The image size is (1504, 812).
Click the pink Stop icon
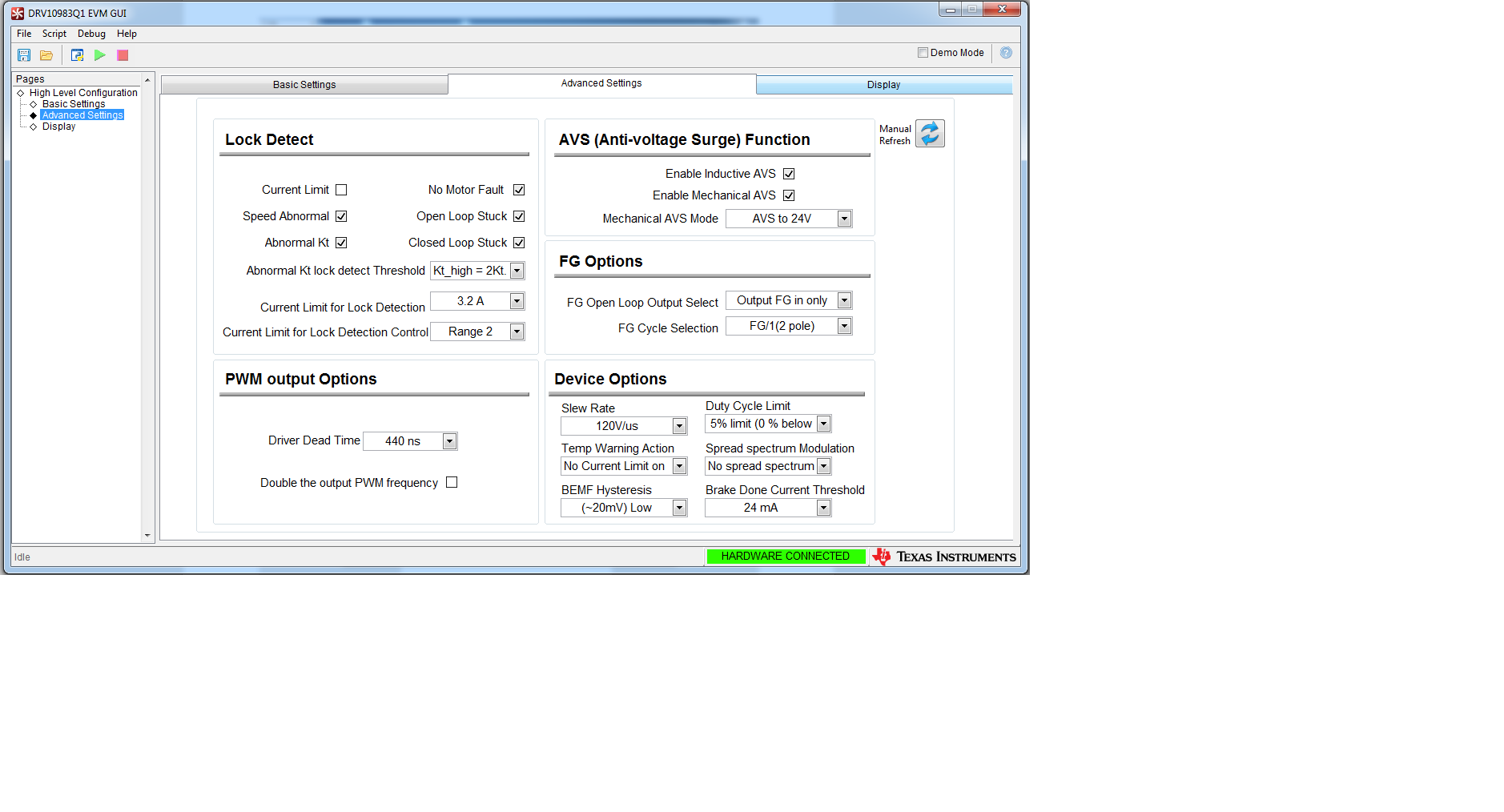click(123, 55)
